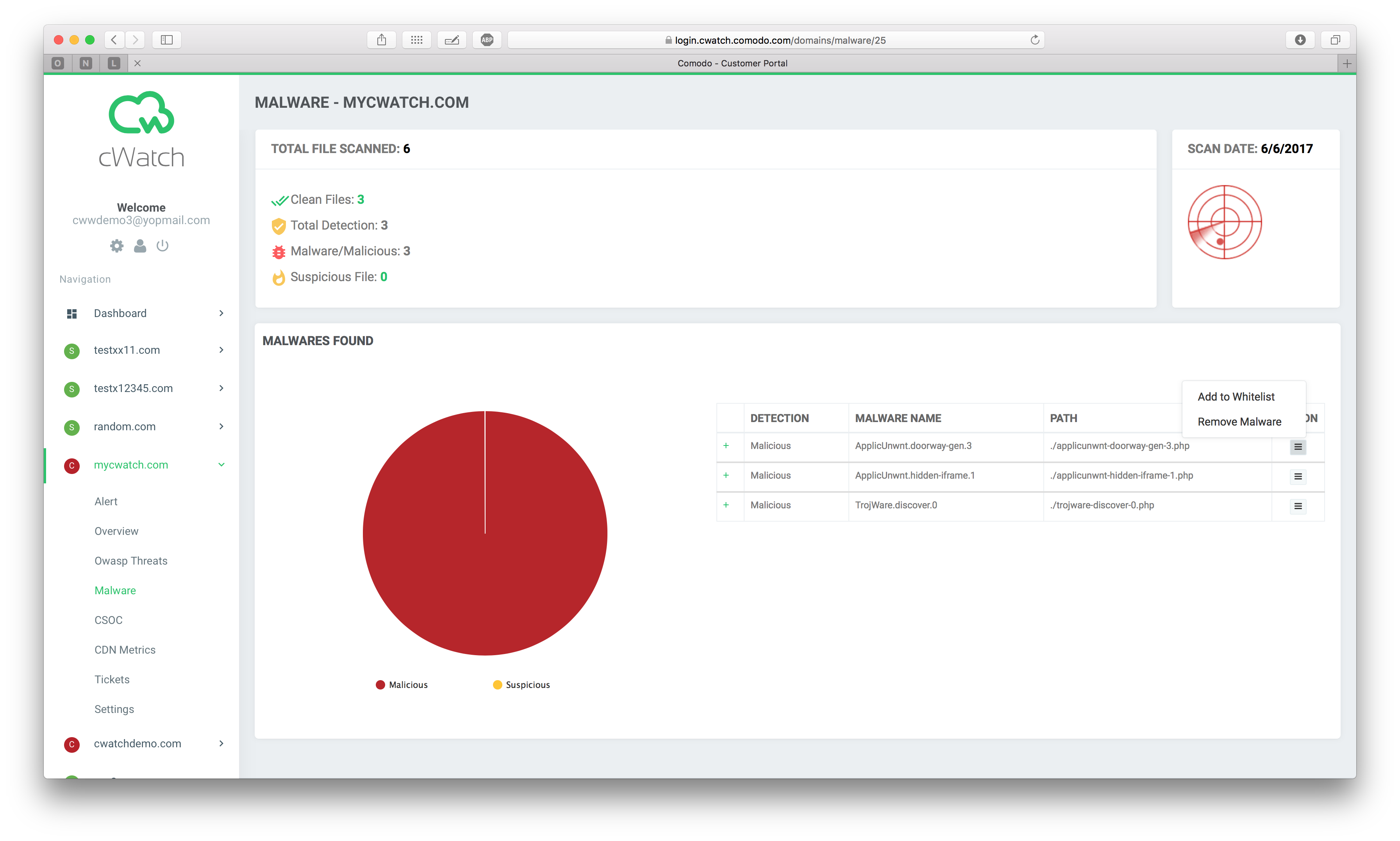Image resolution: width=1400 pixels, height=841 pixels.
Task: Show the Safari sidebar
Action: point(167,40)
